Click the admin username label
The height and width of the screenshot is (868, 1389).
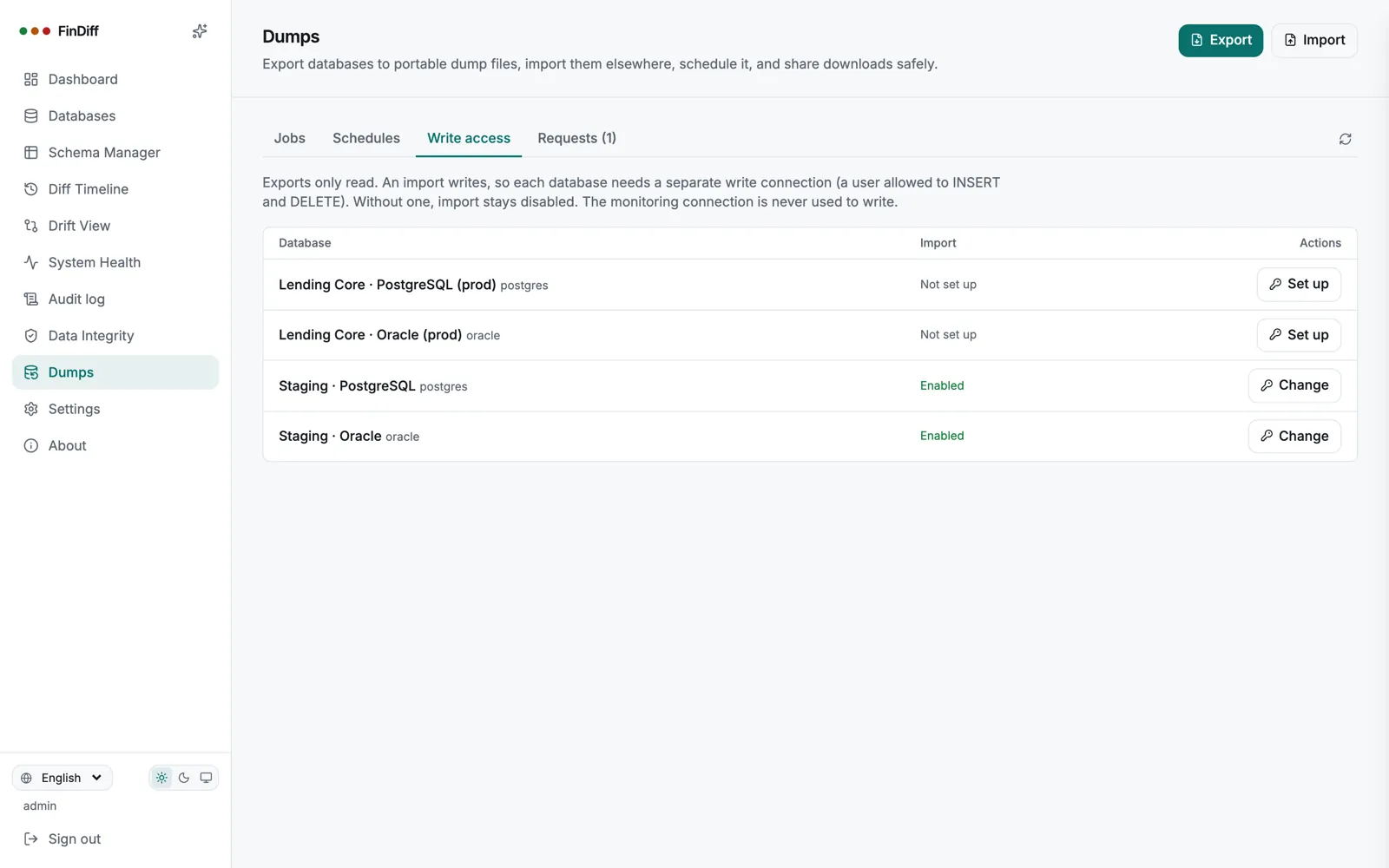[x=40, y=806]
